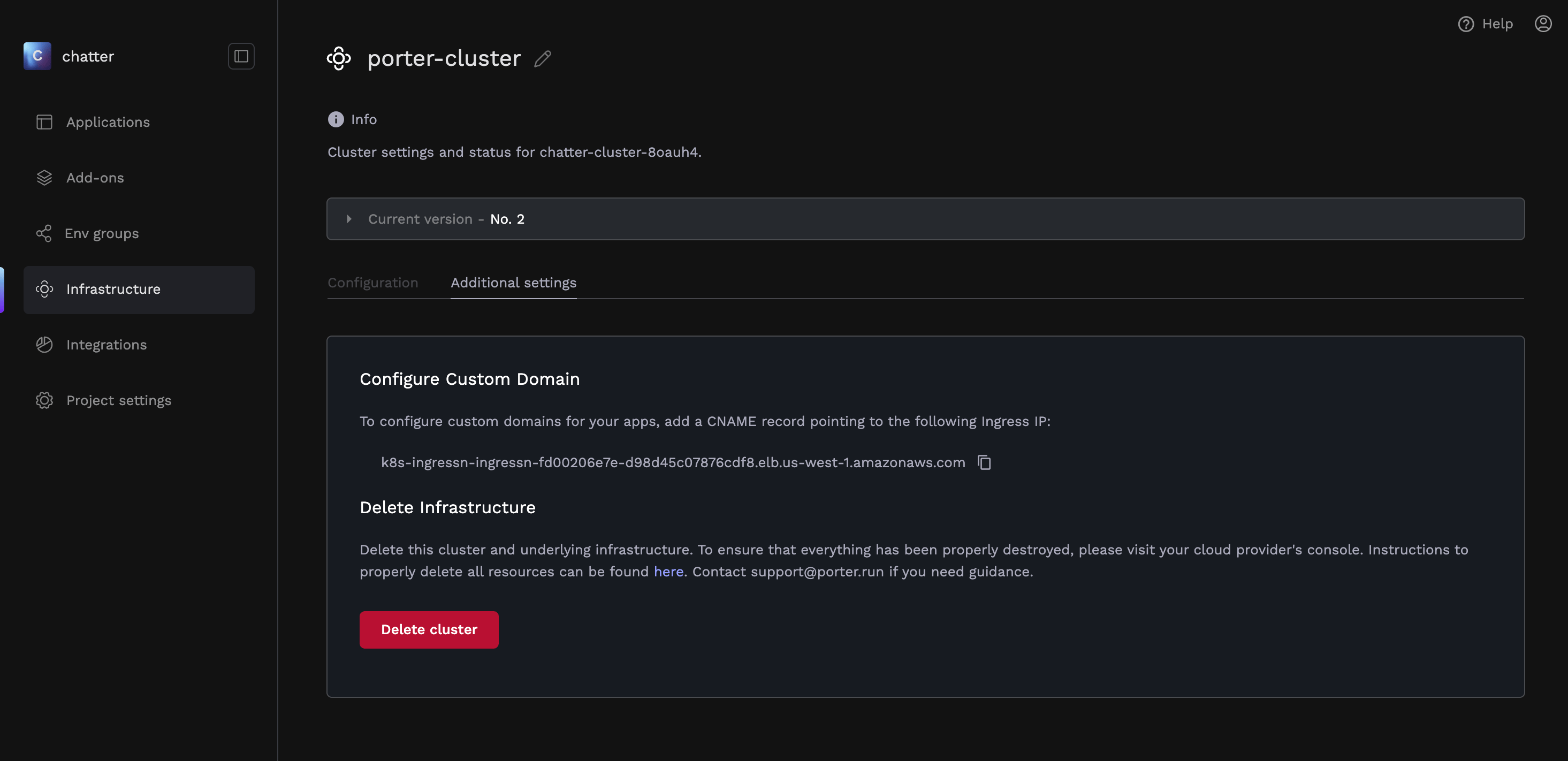1568x761 pixels.
Task: Open the Applications section in the sidebar
Action: (x=108, y=122)
